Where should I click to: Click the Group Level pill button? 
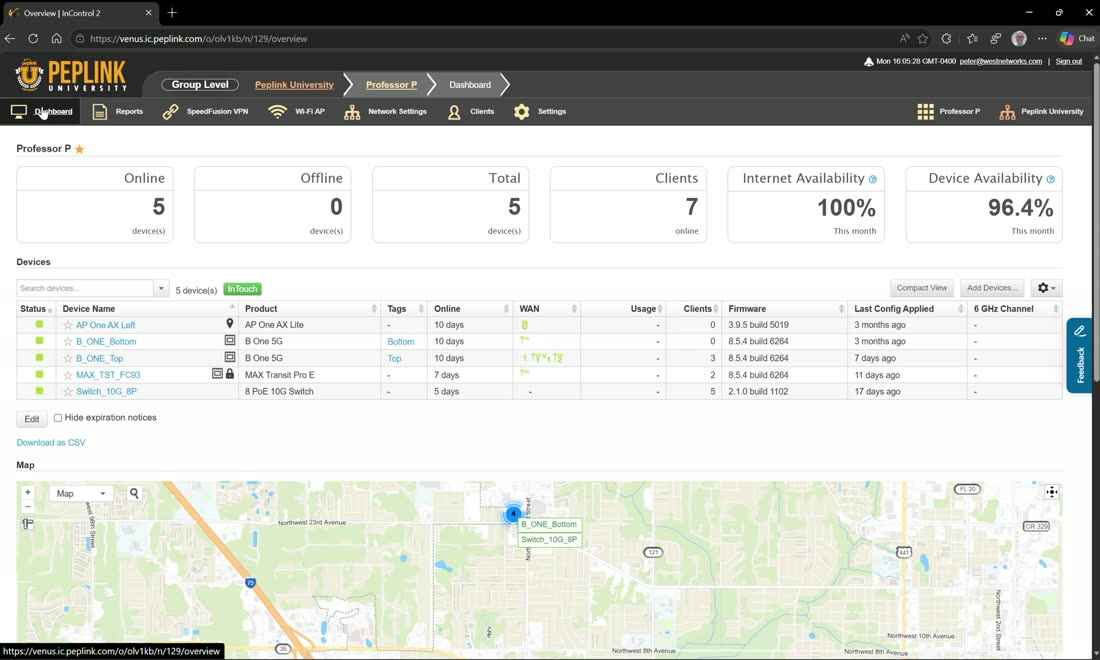[x=200, y=84]
